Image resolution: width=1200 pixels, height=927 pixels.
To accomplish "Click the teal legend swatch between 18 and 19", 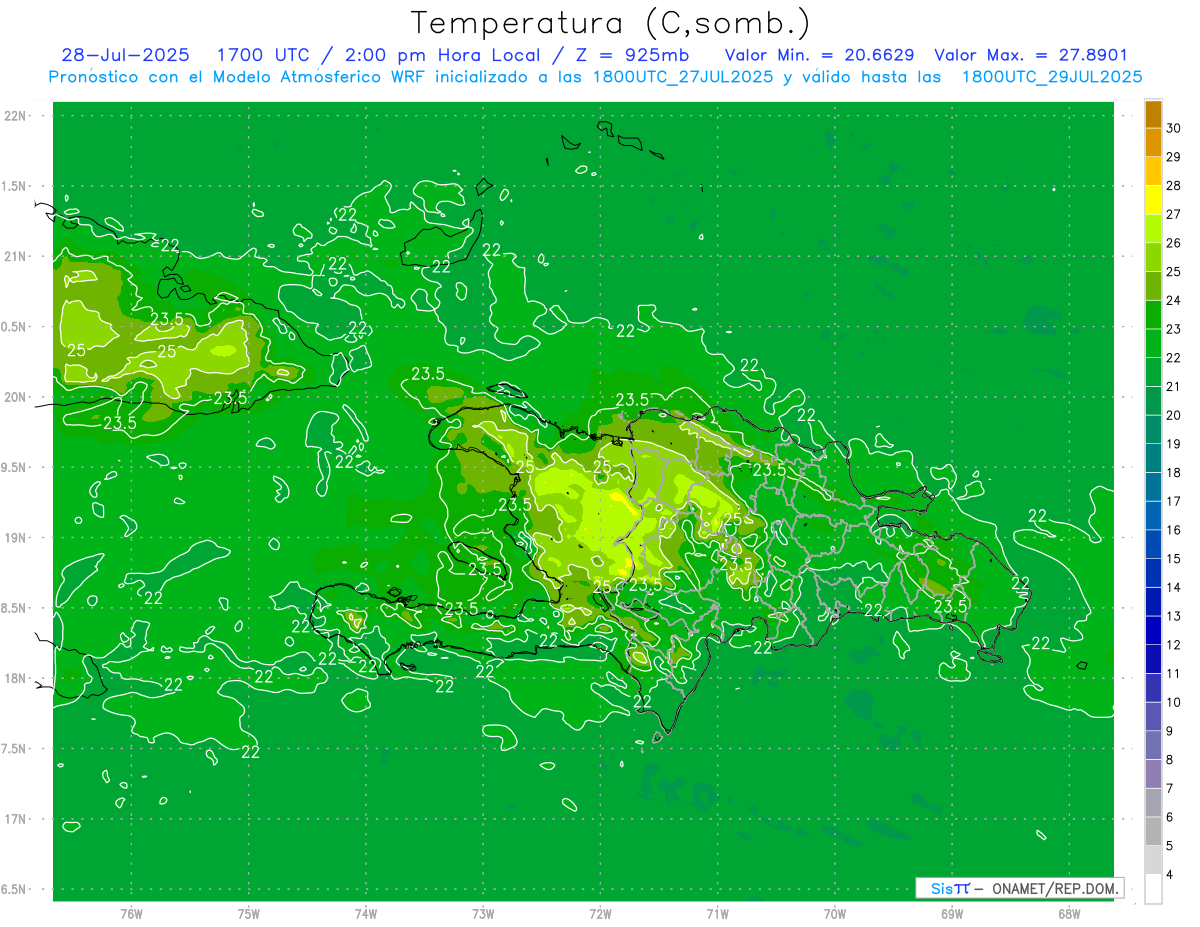I will [1153, 458].
